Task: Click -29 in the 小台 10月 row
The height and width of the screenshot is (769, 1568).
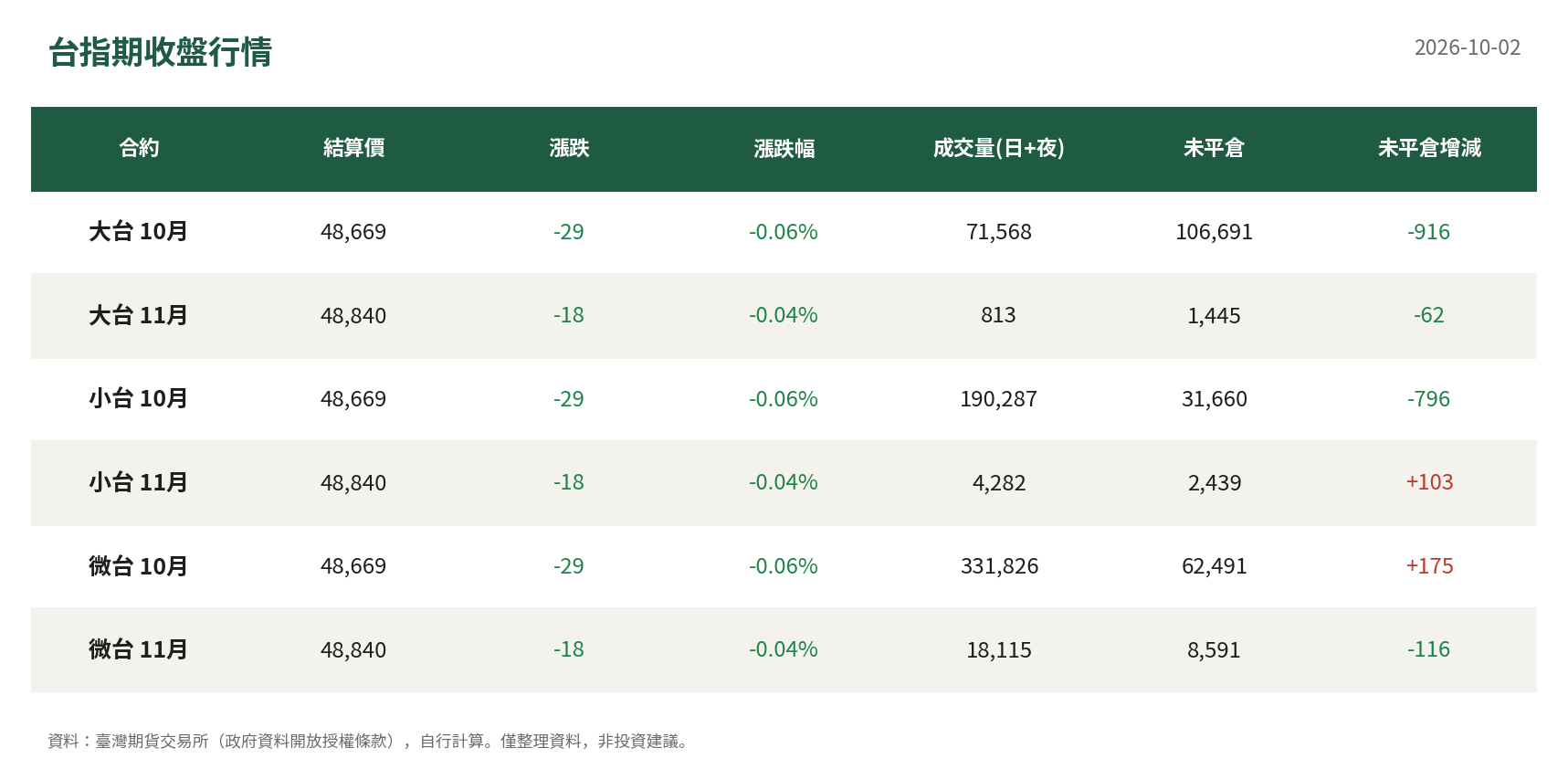Action: coord(569,399)
